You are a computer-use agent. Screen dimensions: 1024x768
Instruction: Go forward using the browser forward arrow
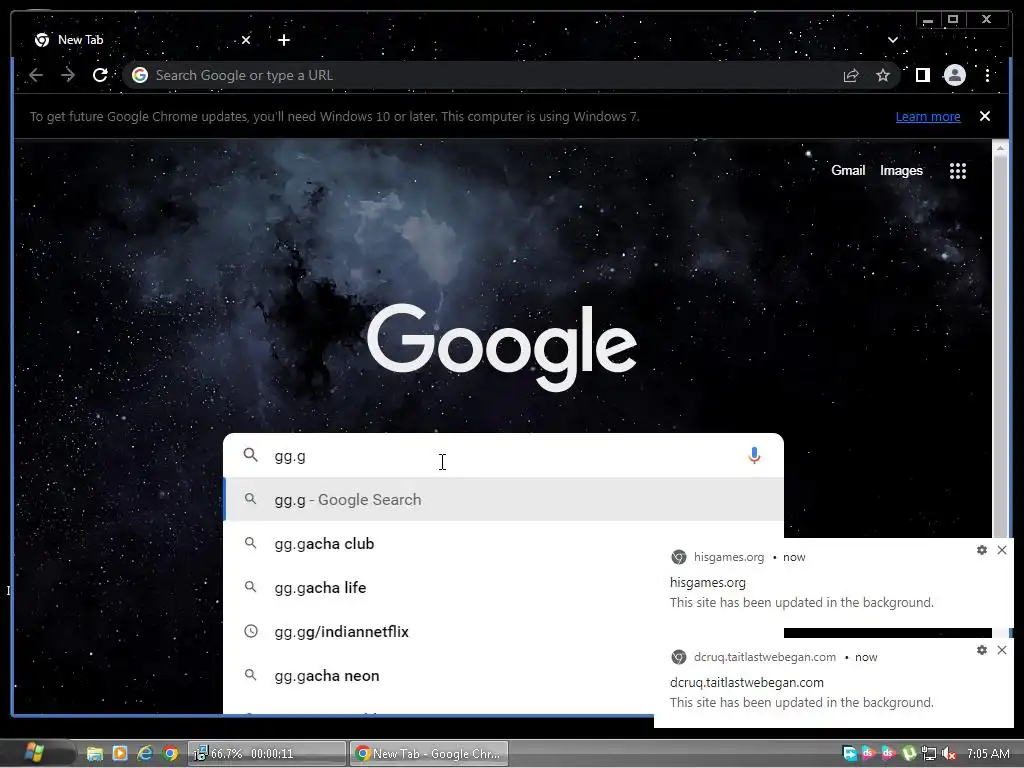point(68,75)
